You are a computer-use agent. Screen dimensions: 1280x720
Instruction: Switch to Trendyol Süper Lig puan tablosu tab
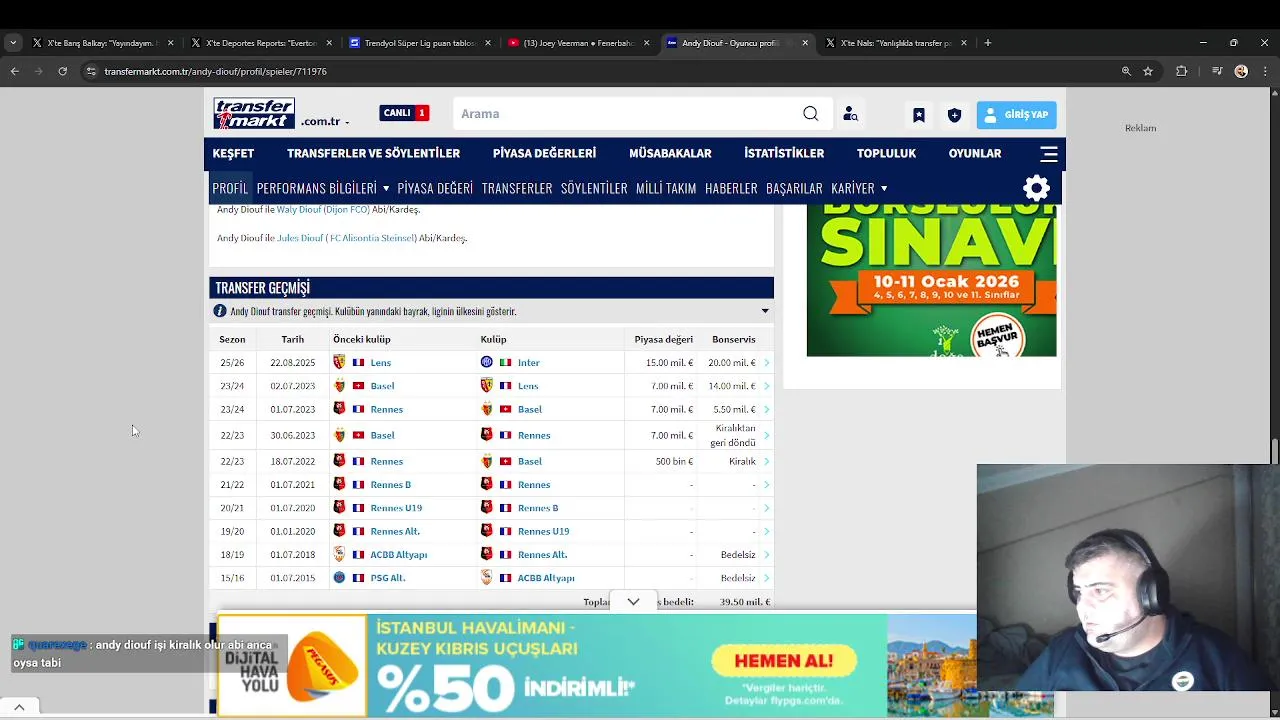(x=420, y=43)
